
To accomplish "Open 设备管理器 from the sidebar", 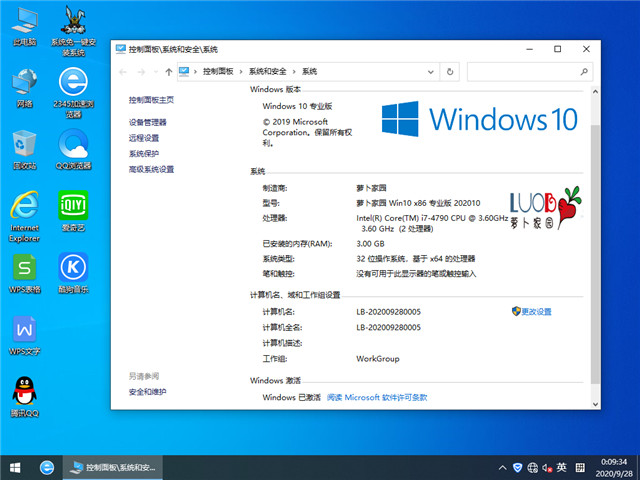I will (148, 122).
